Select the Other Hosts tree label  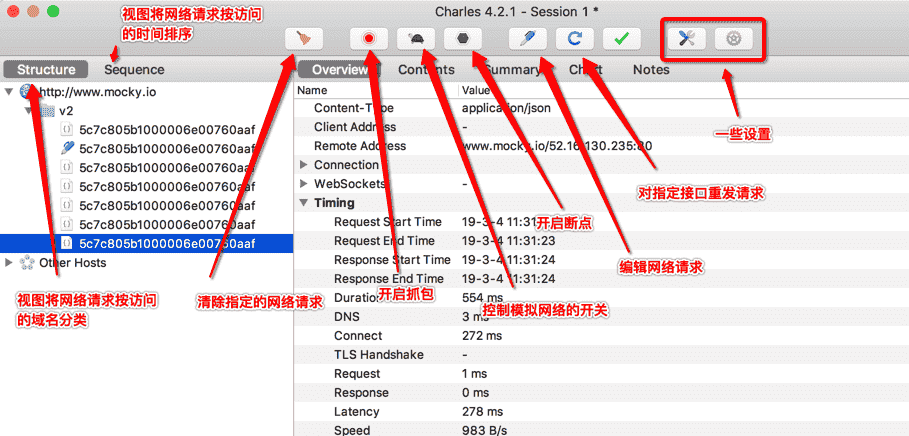pyautogui.click(x=72, y=263)
